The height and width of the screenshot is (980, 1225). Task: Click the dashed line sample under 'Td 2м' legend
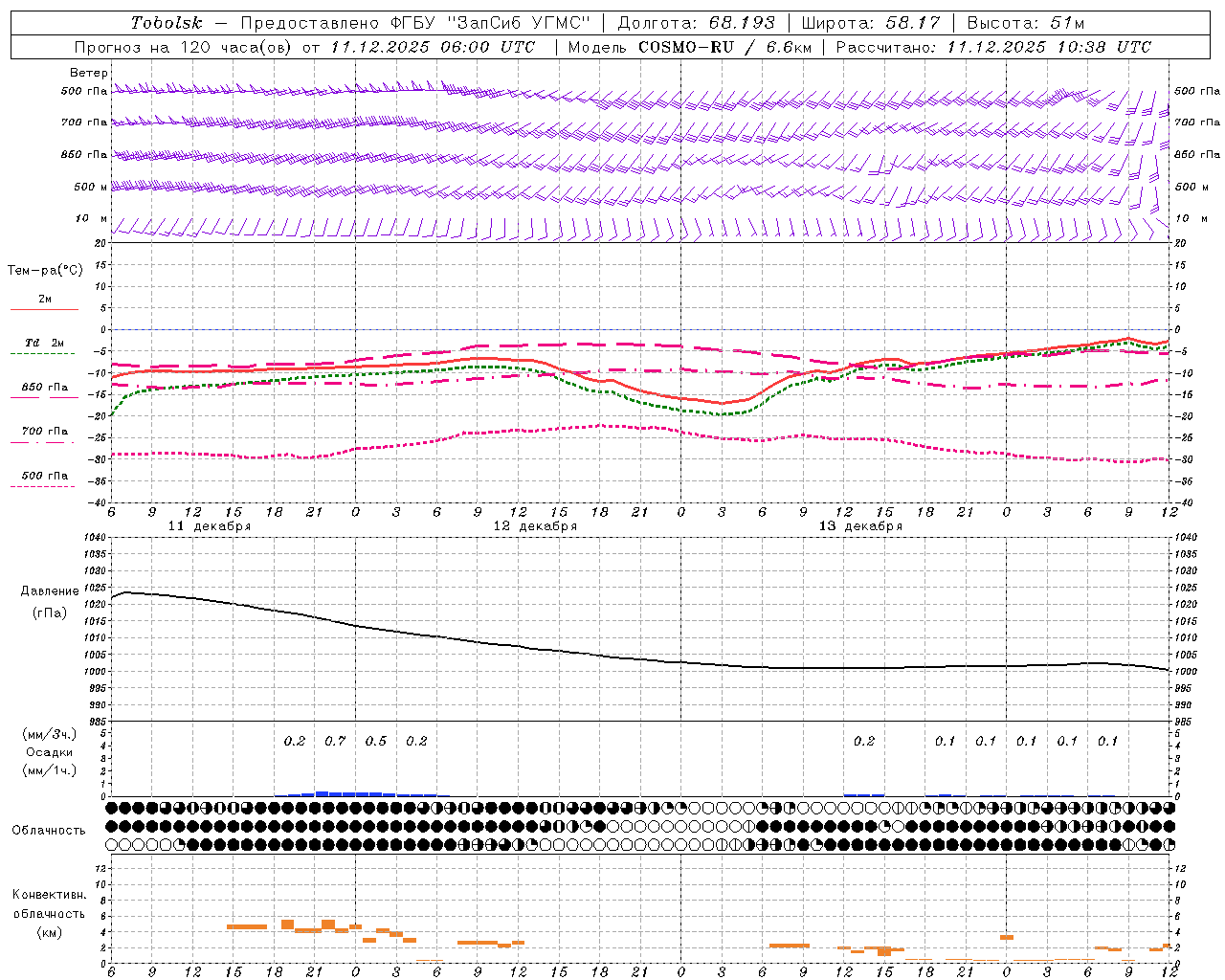tap(42, 353)
